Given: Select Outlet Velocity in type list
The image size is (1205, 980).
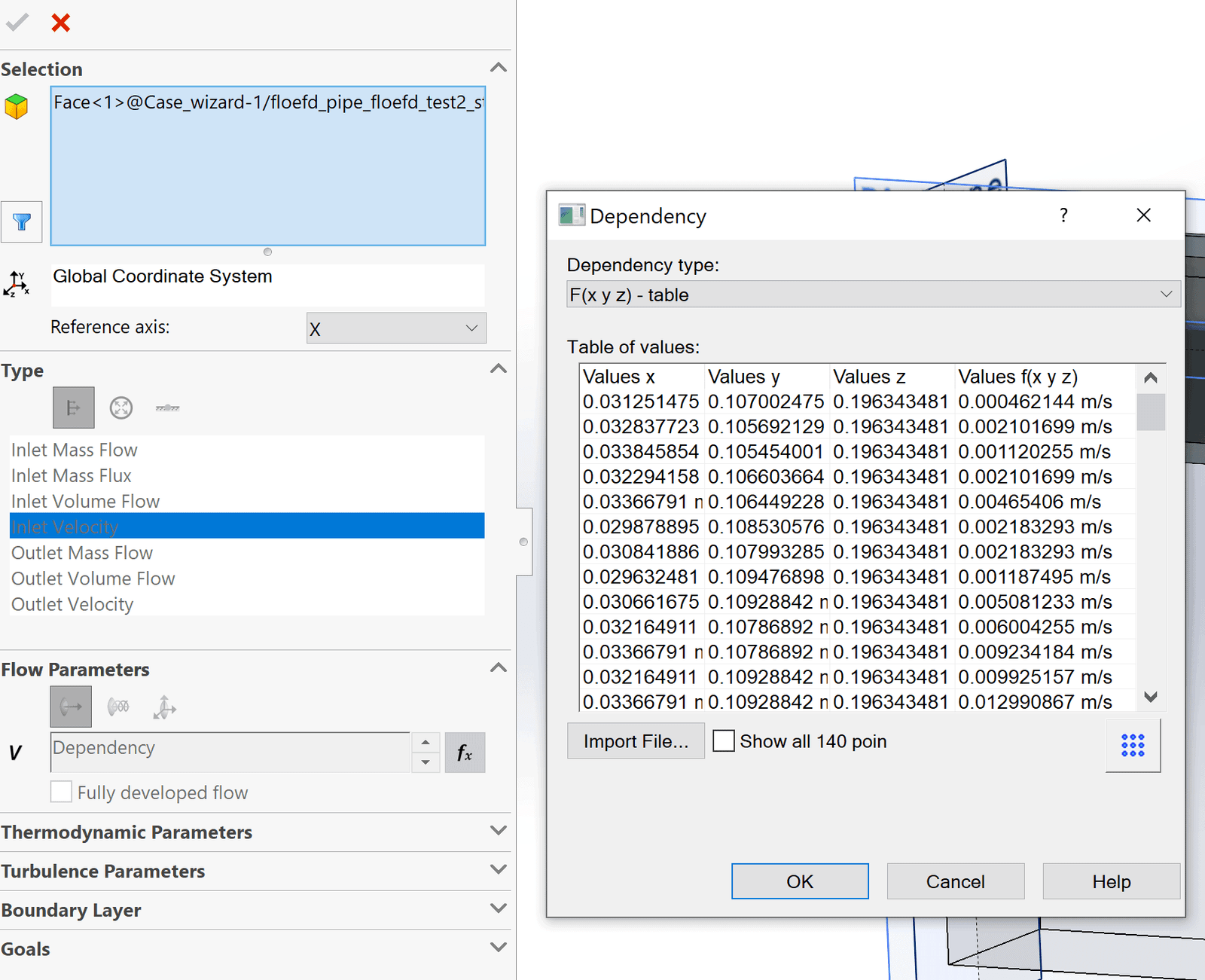Looking at the screenshot, I should coord(247,604).
